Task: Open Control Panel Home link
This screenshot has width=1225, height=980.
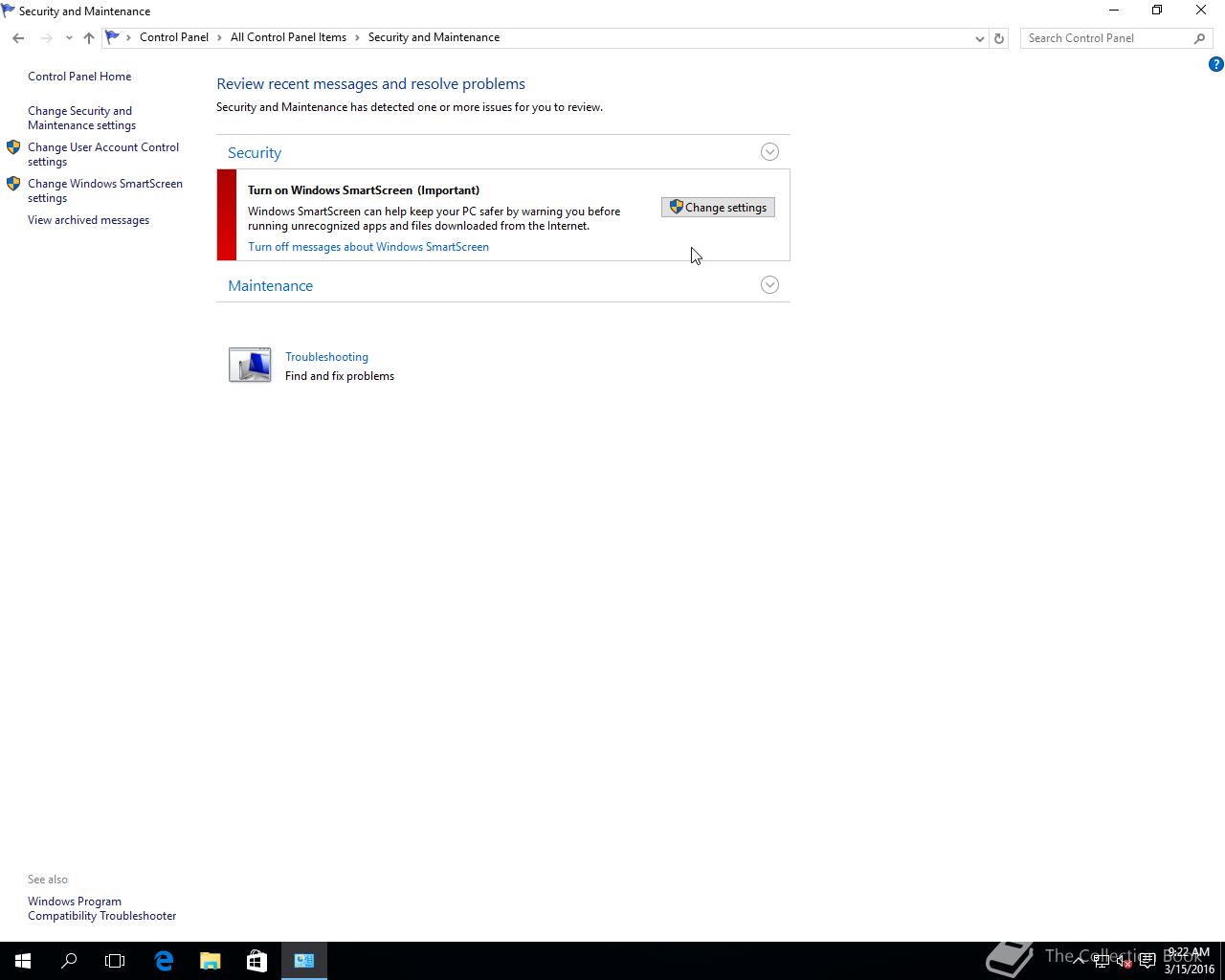Action: [x=79, y=77]
